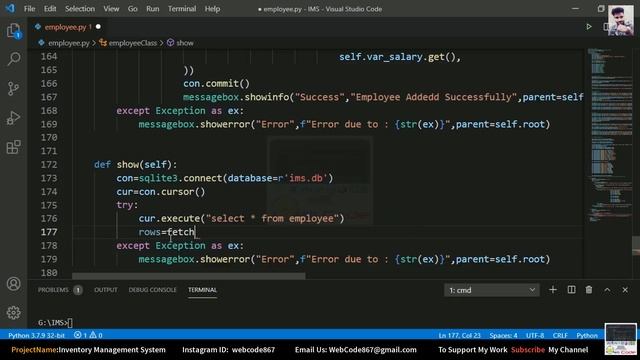Click the WebCode867@gmail.com email text
Image resolution: width=640 pixels, height=360 pixels.
[373, 350]
